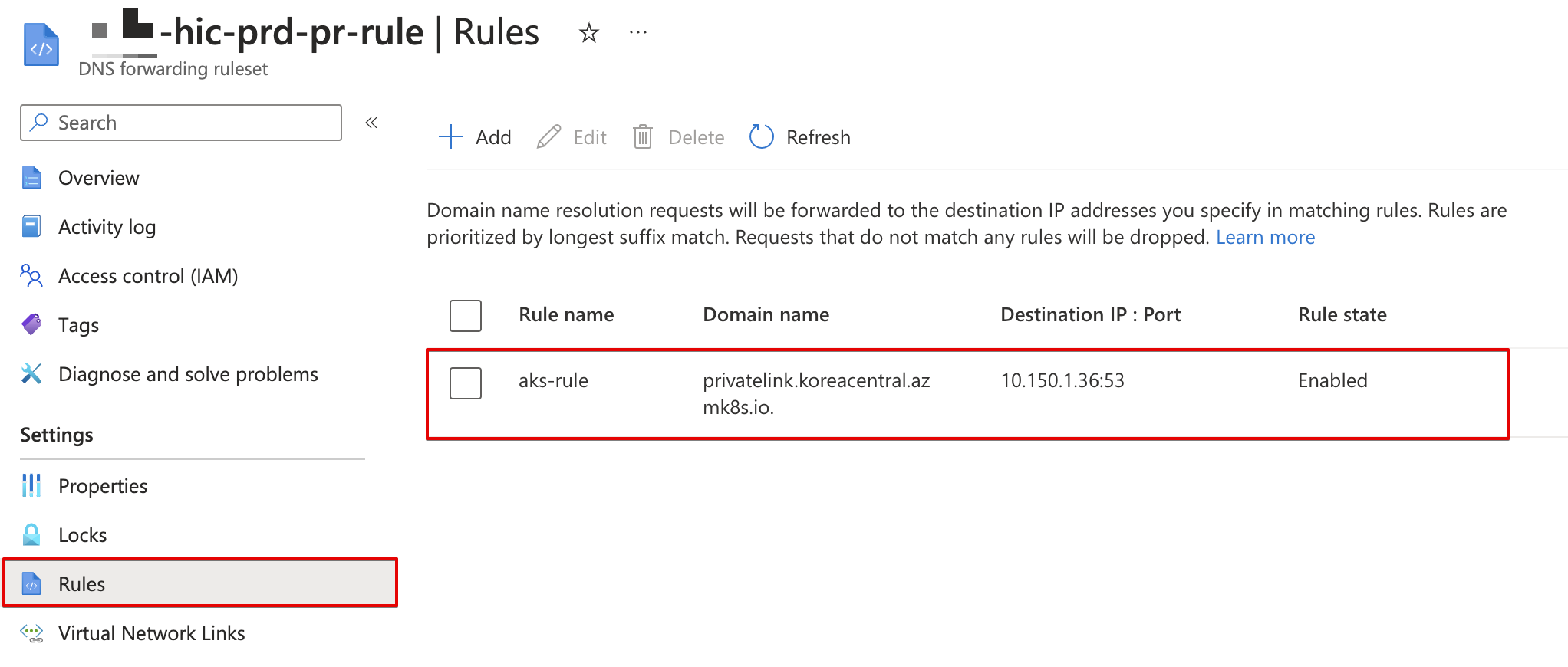Image resolution: width=1568 pixels, height=667 pixels.
Task: Click the Enabled rule state cell
Action: click(1332, 380)
